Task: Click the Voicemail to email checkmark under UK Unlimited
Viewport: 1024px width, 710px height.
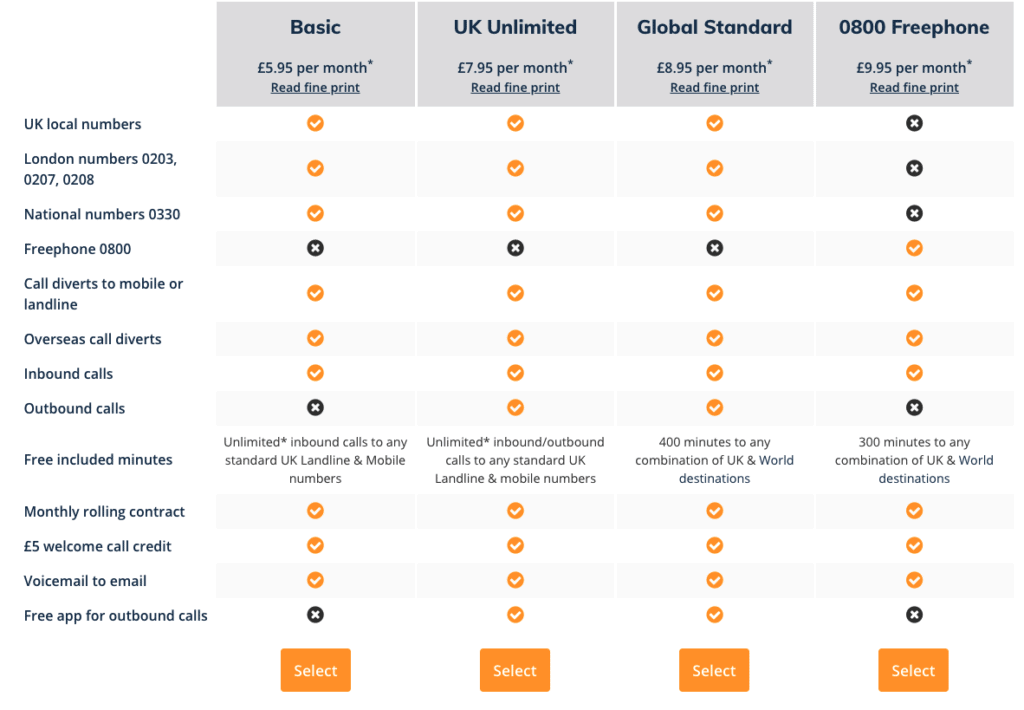Action: (x=515, y=580)
